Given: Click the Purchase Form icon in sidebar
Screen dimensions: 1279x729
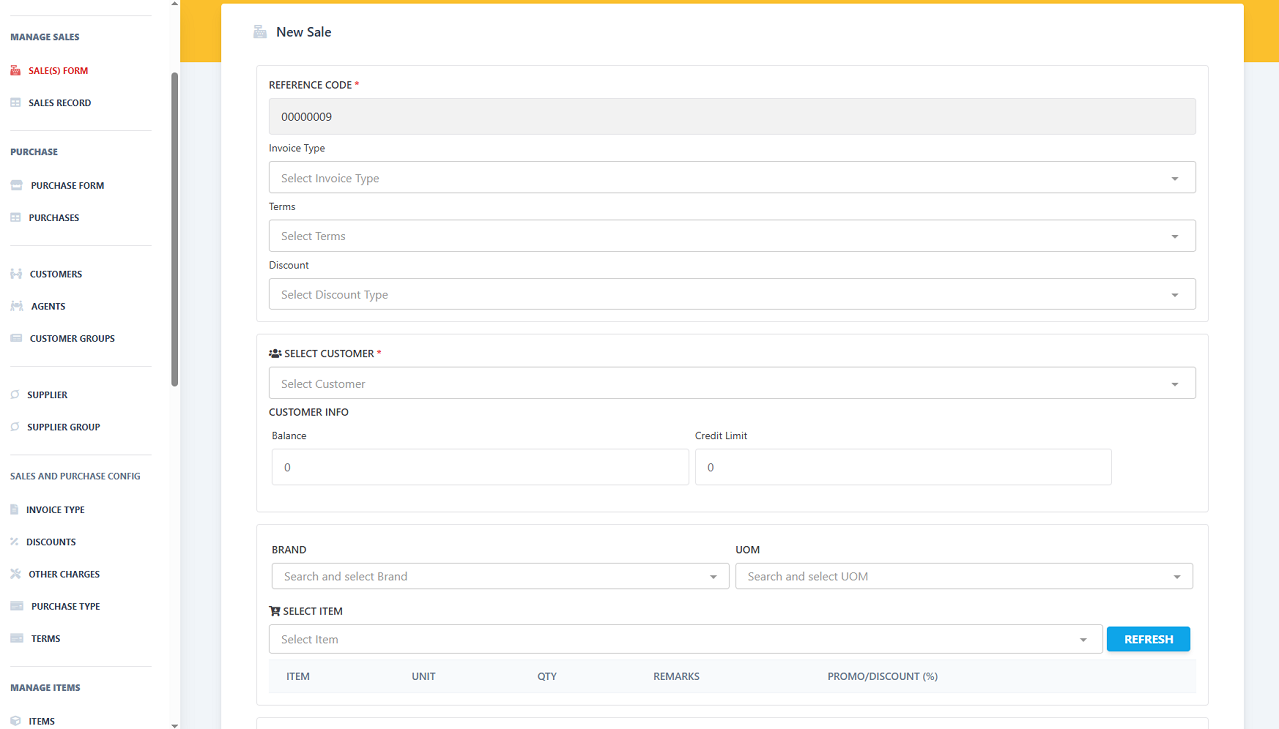Looking at the screenshot, I should (x=16, y=186).
